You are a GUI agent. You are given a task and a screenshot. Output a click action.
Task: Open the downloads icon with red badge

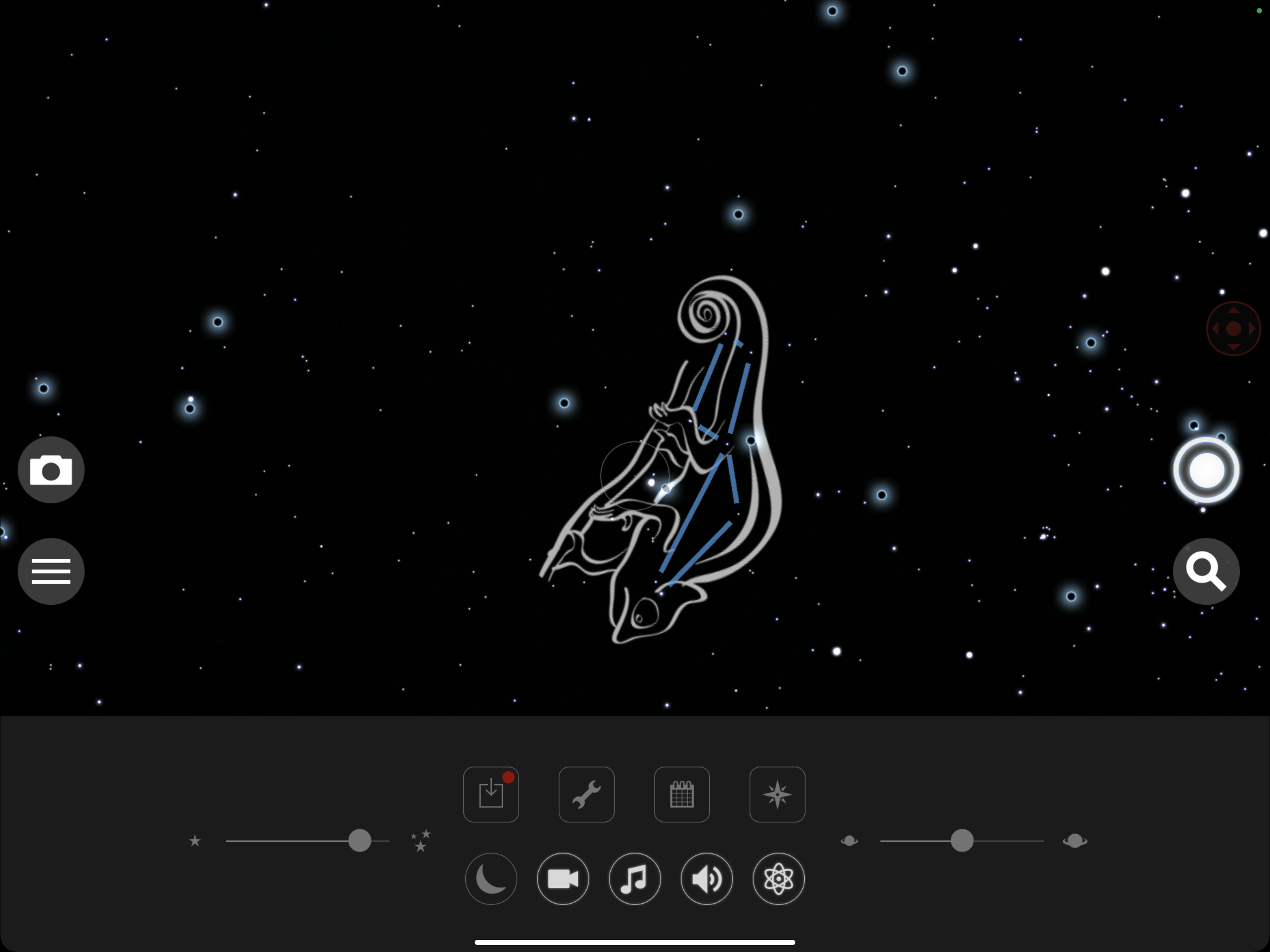[x=491, y=794]
